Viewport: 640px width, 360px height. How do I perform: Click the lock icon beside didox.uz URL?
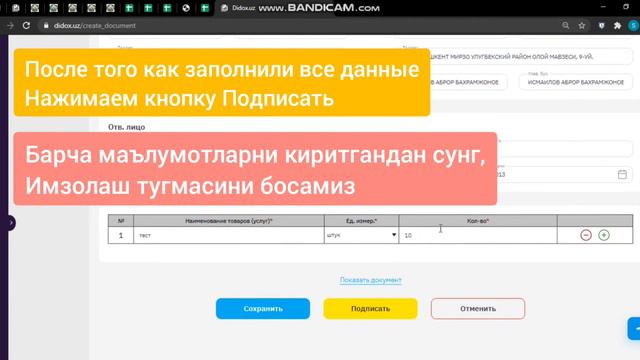pos(46,25)
